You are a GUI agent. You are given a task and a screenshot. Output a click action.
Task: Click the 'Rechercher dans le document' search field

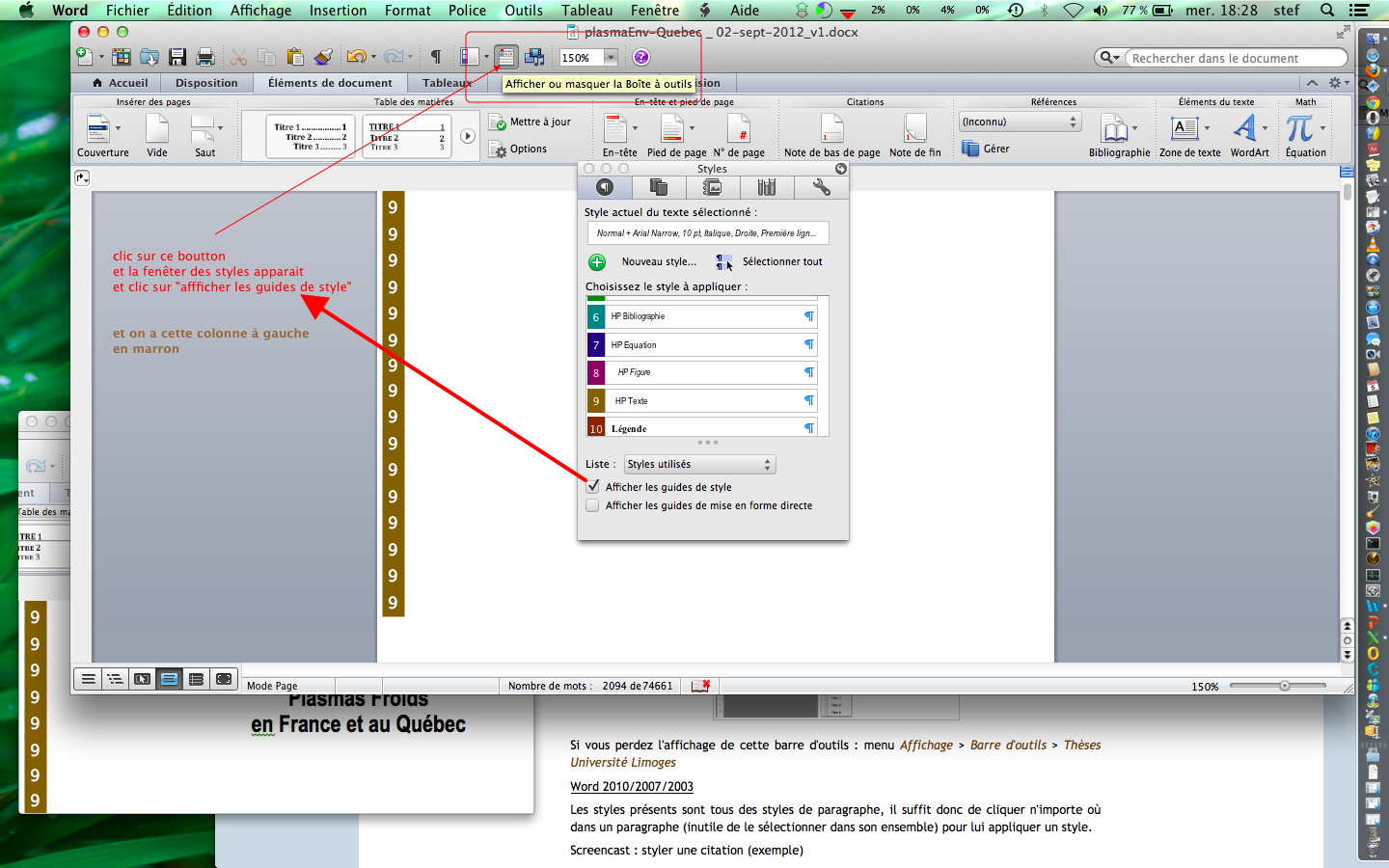pos(1225,58)
